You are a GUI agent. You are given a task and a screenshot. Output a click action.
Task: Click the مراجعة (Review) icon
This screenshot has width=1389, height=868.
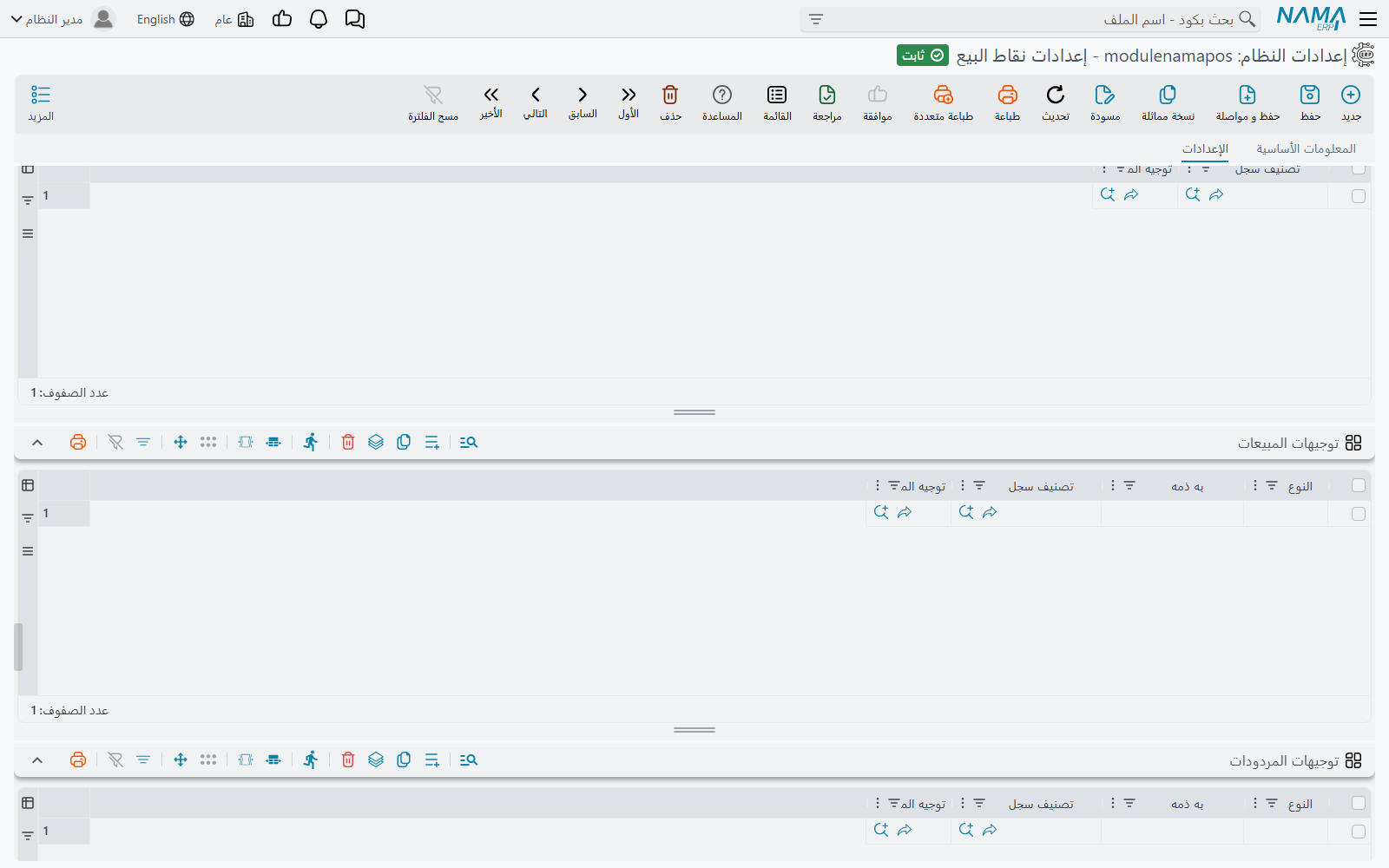[827, 95]
